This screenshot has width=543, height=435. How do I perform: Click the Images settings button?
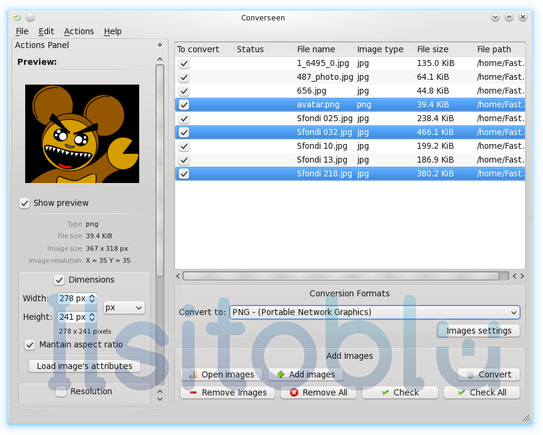pos(479,331)
